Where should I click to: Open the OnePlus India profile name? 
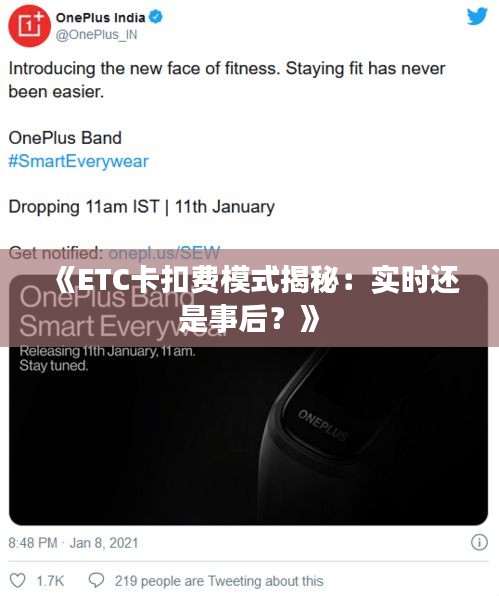tap(101, 17)
